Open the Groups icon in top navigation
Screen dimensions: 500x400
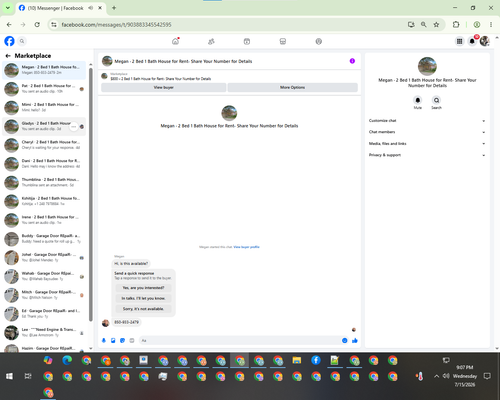(x=319, y=41)
